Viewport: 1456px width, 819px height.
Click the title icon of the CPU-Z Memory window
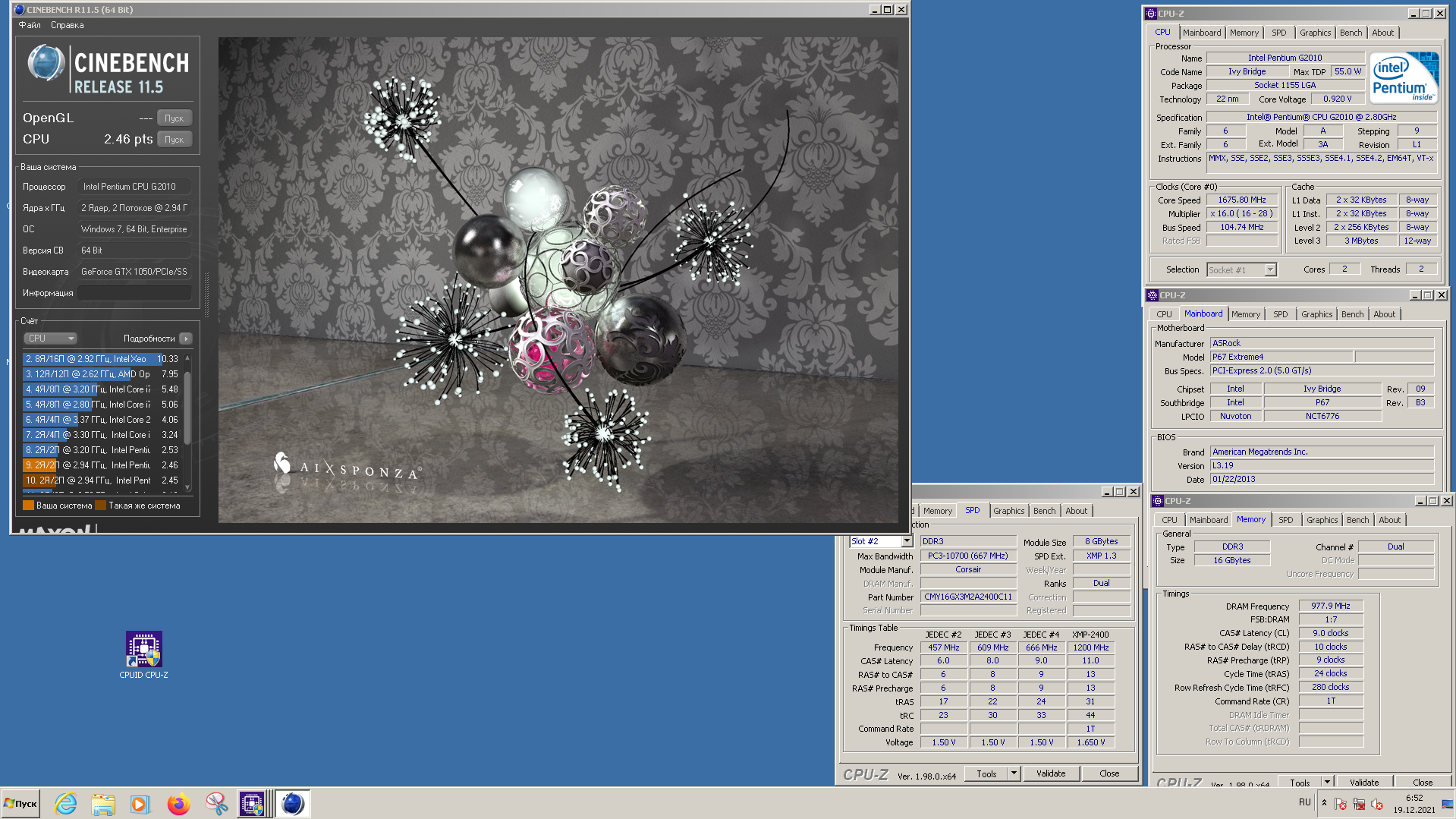point(1158,501)
